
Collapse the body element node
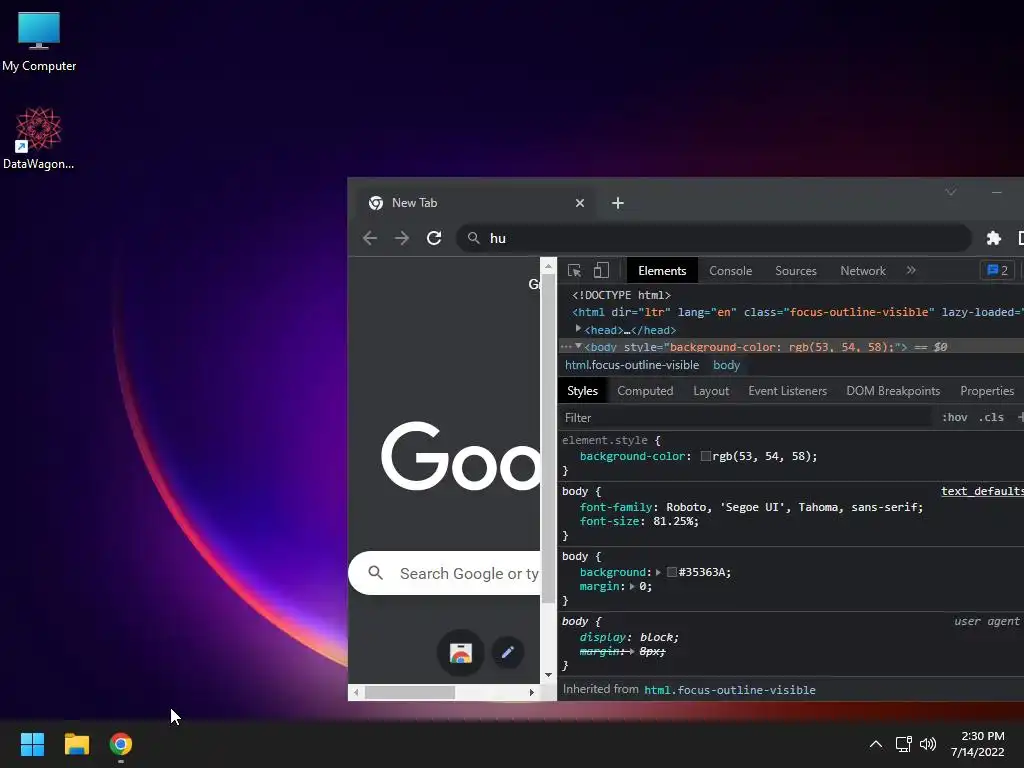[x=578, y=346]
